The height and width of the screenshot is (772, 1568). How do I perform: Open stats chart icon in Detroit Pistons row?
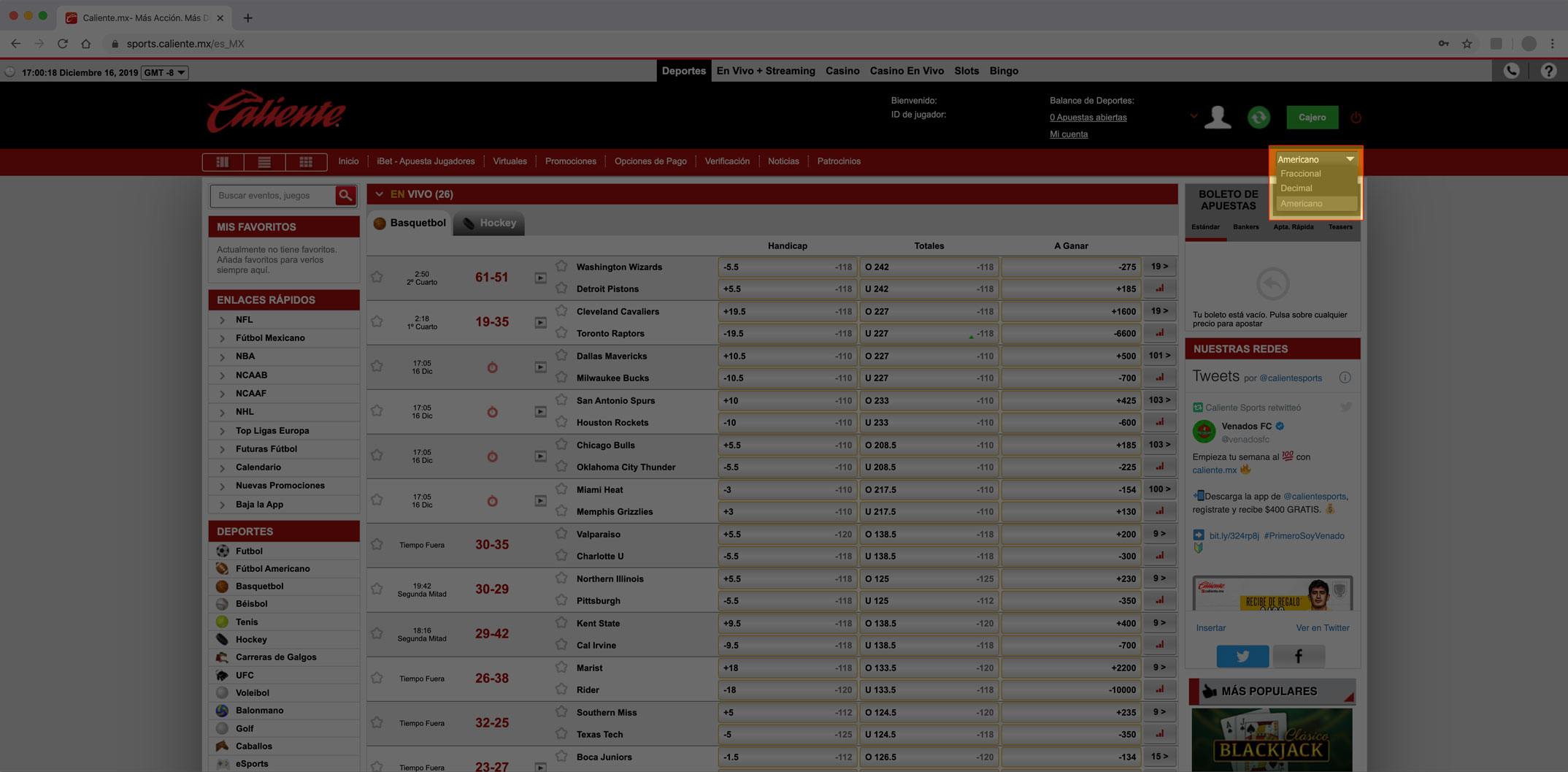click(x=1159, y=288)
